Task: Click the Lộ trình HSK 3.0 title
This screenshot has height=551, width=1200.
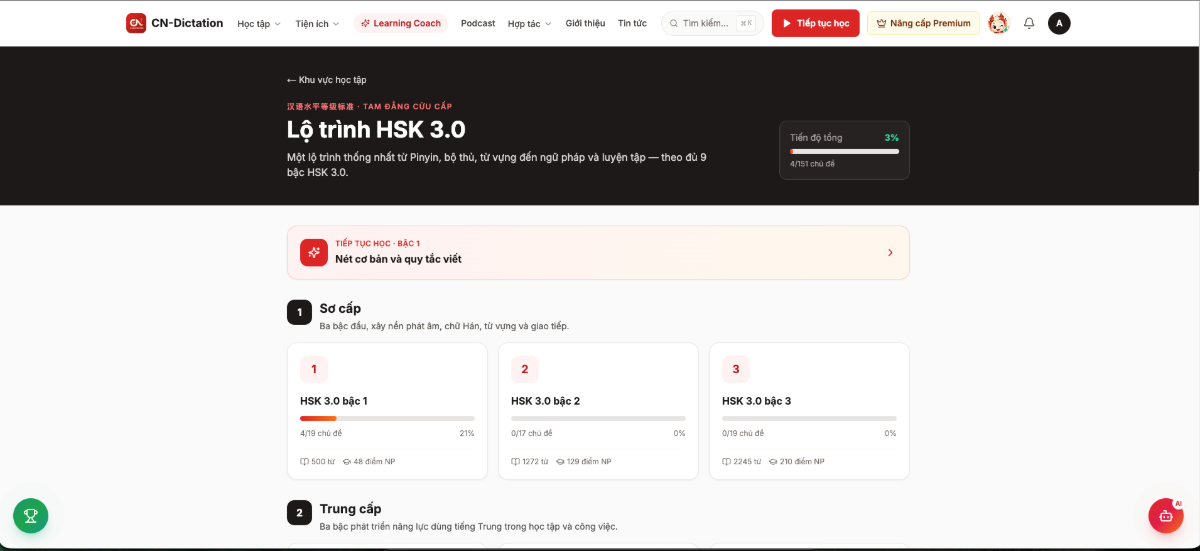Action: tap(376, 130)
